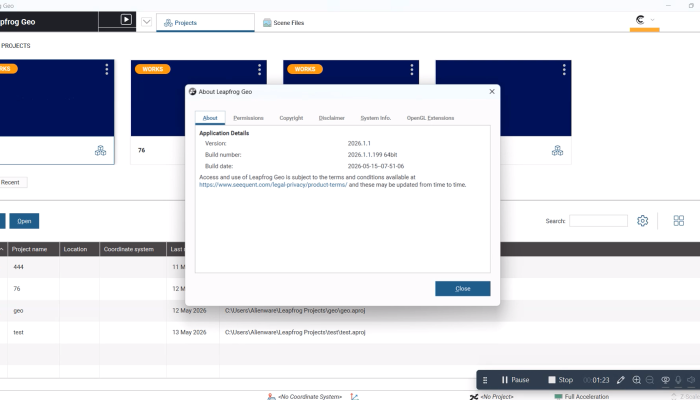Open options menu on the third project card

(412, 69)
